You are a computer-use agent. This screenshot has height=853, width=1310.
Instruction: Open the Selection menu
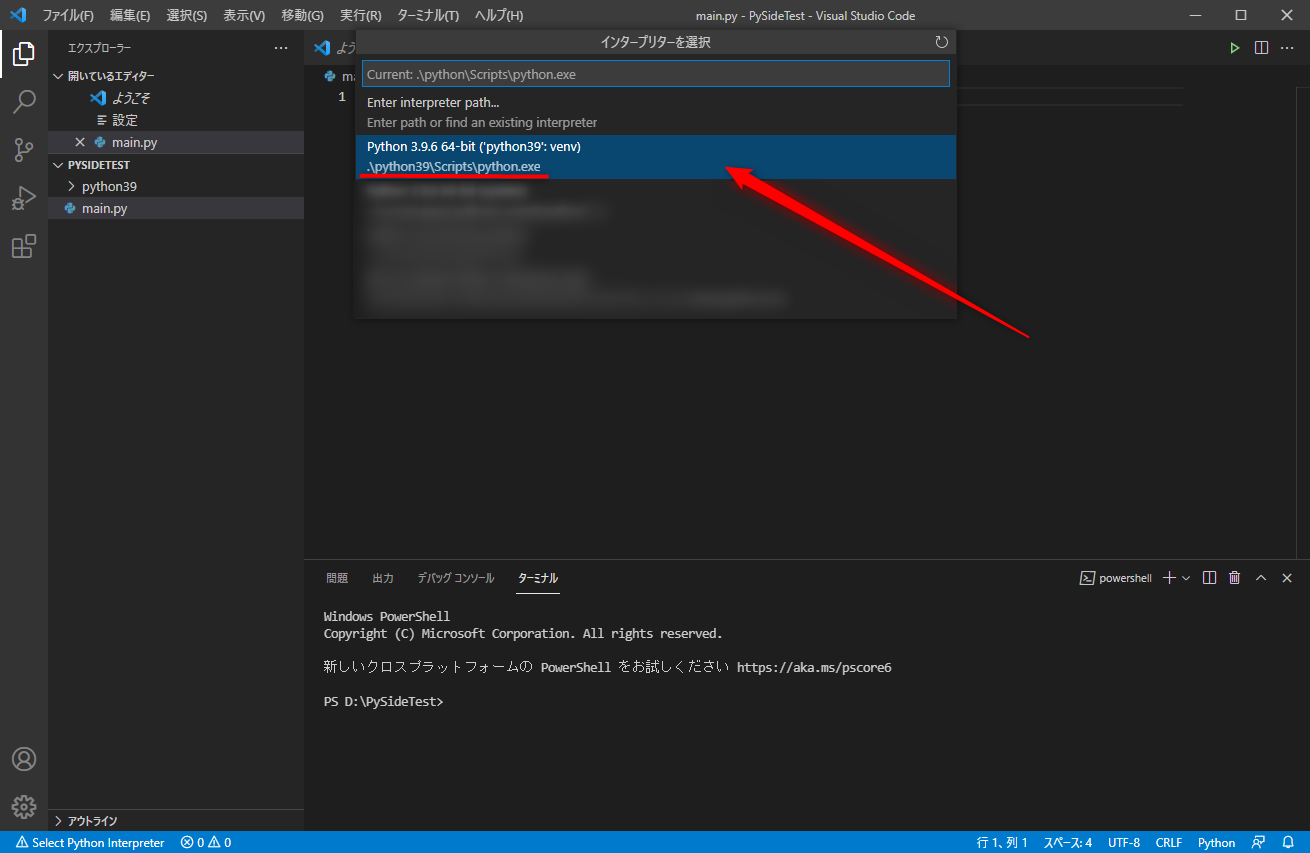(x=187, y=15)
